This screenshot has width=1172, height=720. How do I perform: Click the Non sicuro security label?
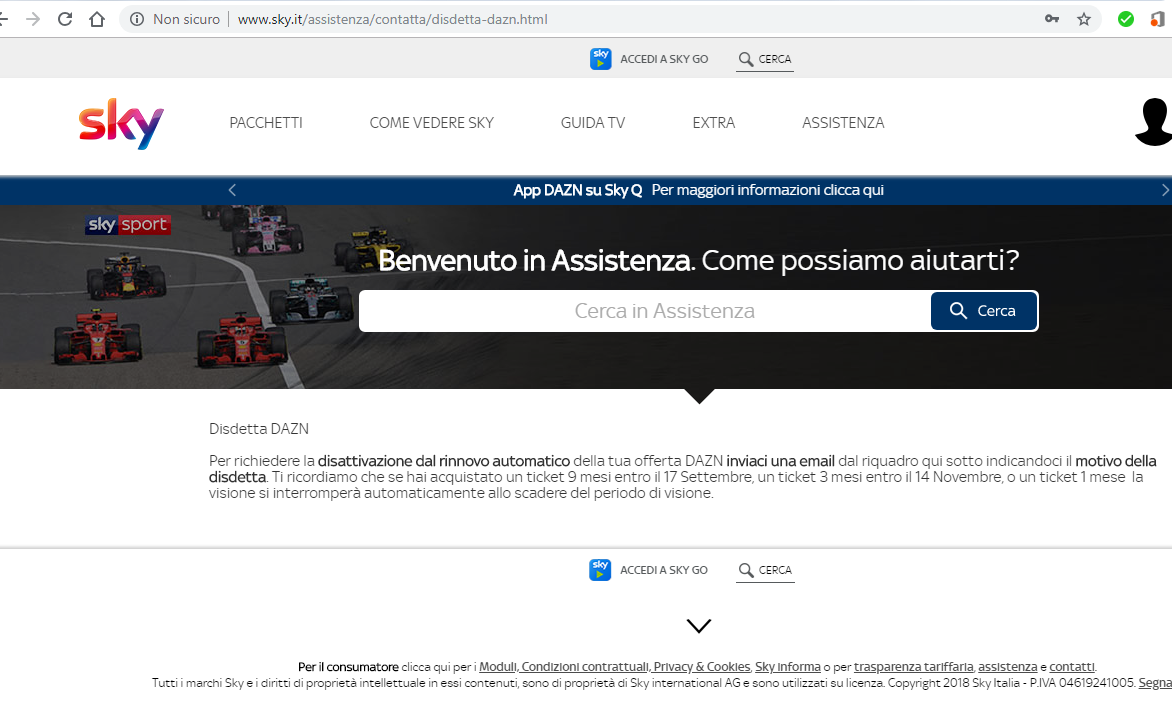[x=186, y=19]
